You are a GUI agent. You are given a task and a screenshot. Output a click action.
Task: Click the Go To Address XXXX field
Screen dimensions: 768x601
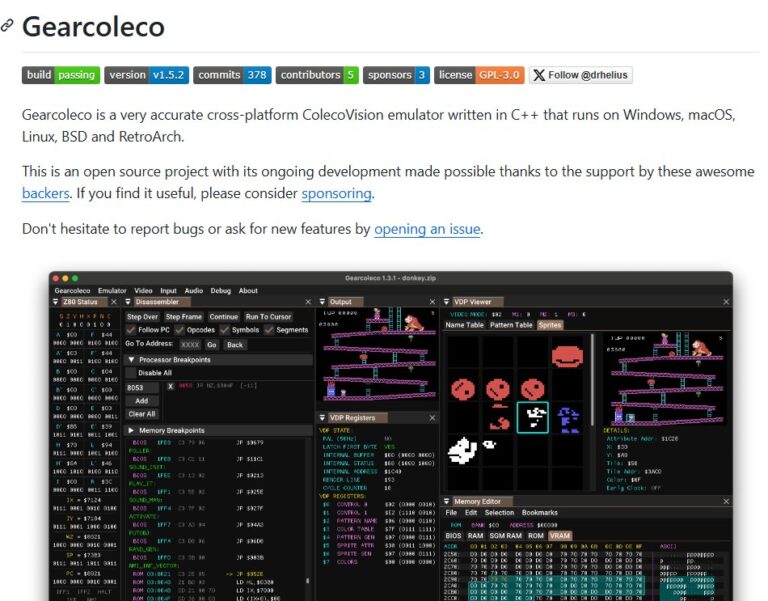point(190,345)
